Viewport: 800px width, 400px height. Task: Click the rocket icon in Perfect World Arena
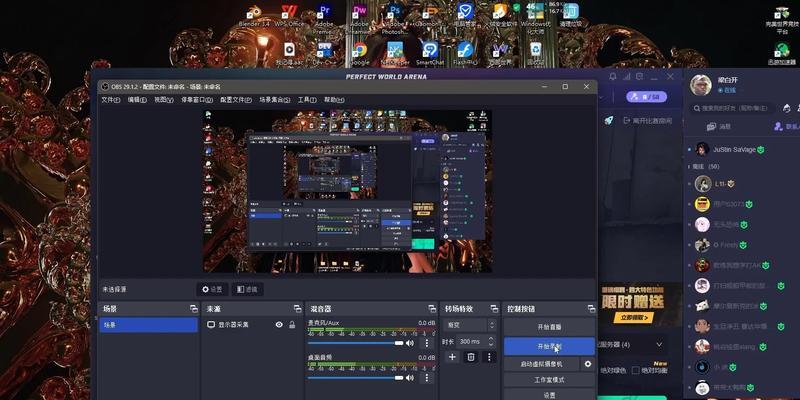609,120
